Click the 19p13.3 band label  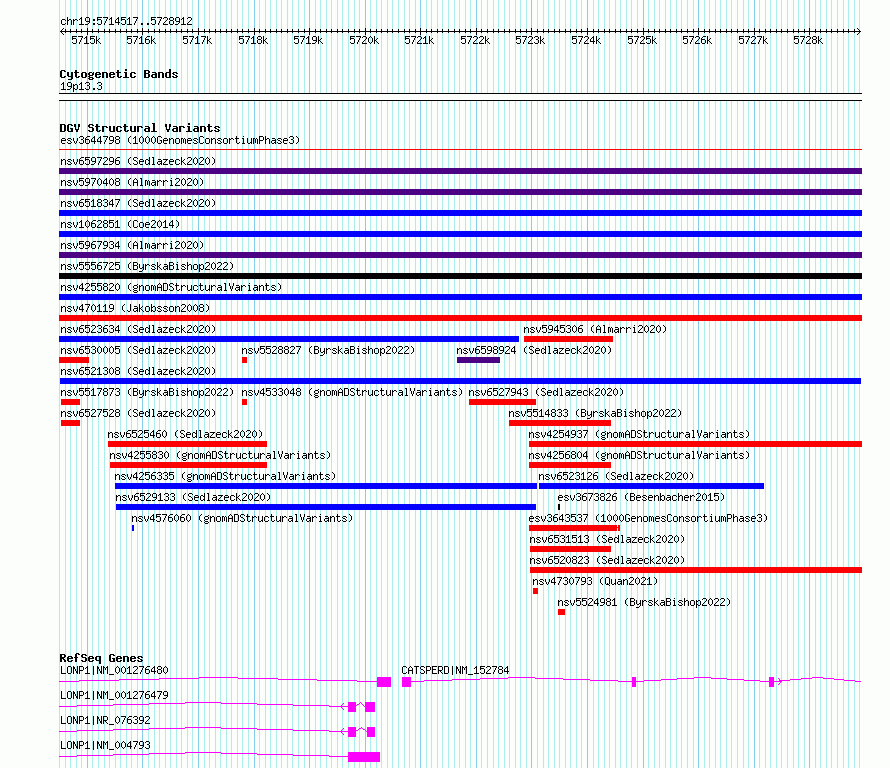[x=81, y=86]
